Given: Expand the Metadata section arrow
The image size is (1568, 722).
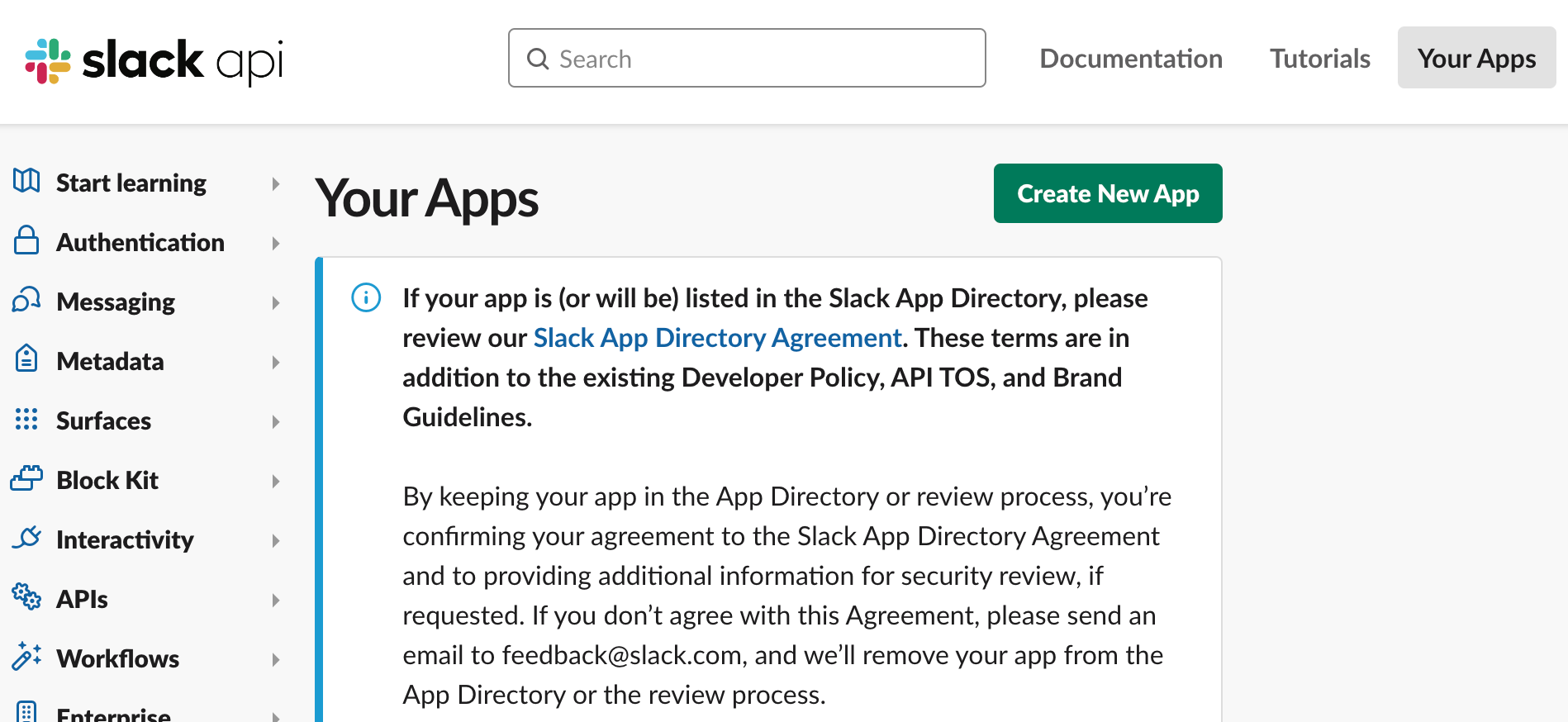Looking at the screenshot, I should tap(276, 362).
